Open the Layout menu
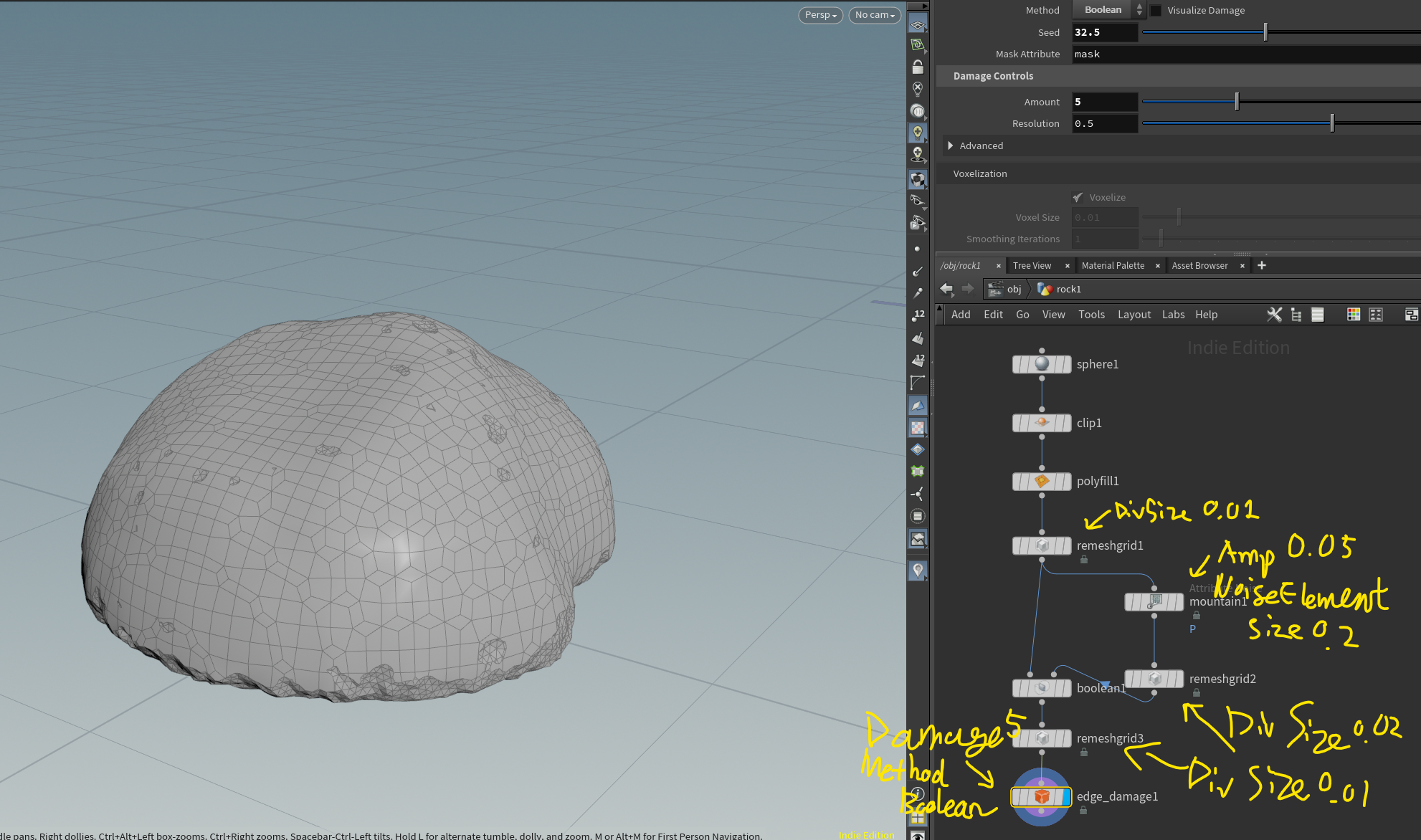 [x=1134, y=315]
